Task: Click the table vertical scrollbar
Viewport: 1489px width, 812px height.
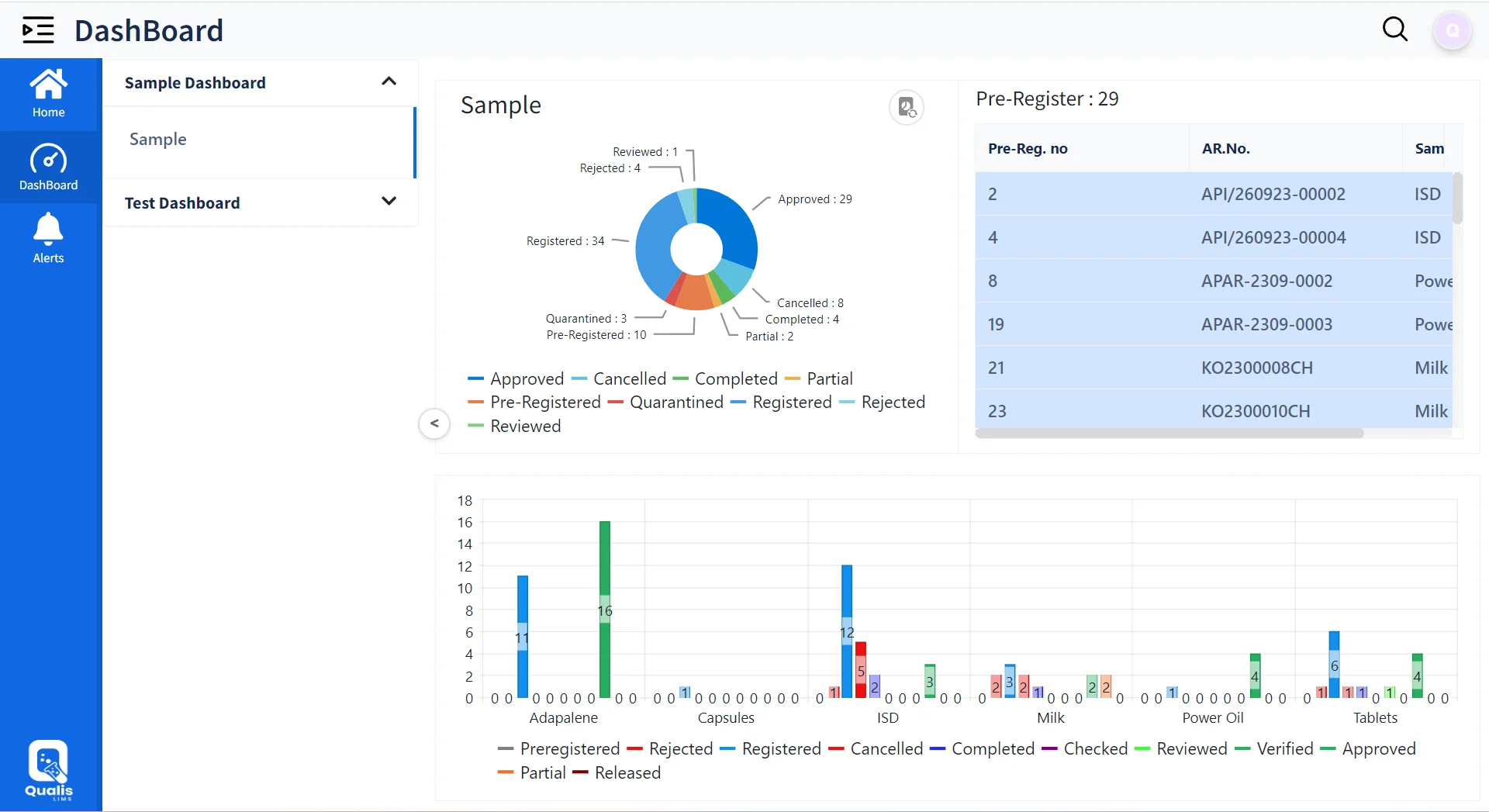Action: (1457, 199)
